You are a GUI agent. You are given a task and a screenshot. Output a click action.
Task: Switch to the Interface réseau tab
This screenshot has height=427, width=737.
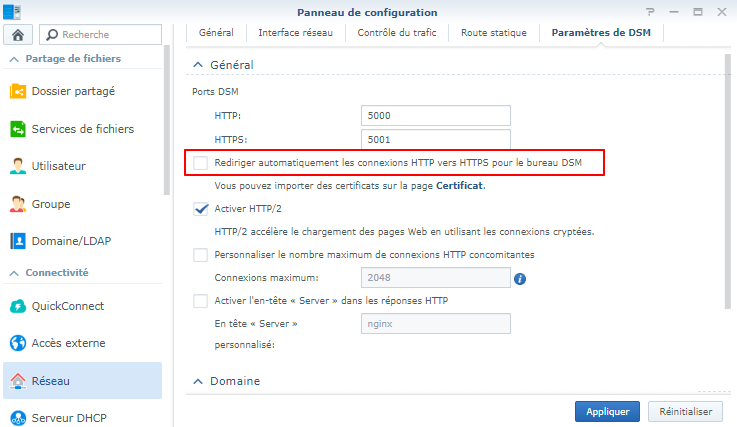295,32
